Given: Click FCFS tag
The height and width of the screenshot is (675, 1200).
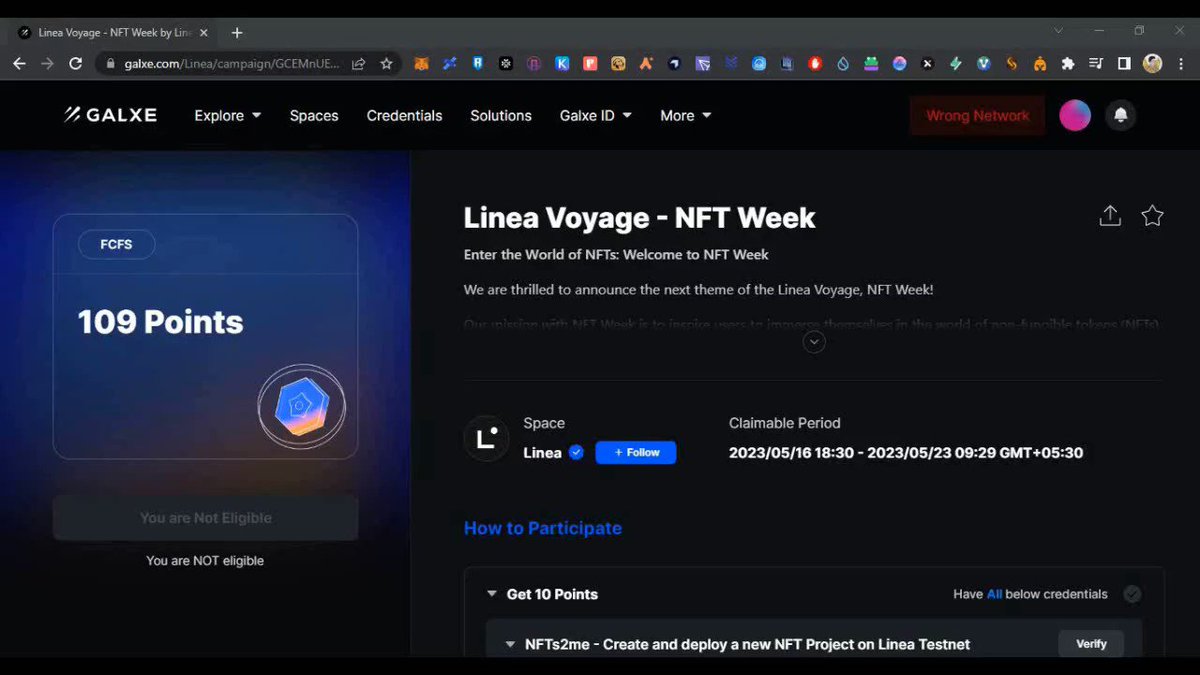Looking at the screenshot, I should point(116,244).
